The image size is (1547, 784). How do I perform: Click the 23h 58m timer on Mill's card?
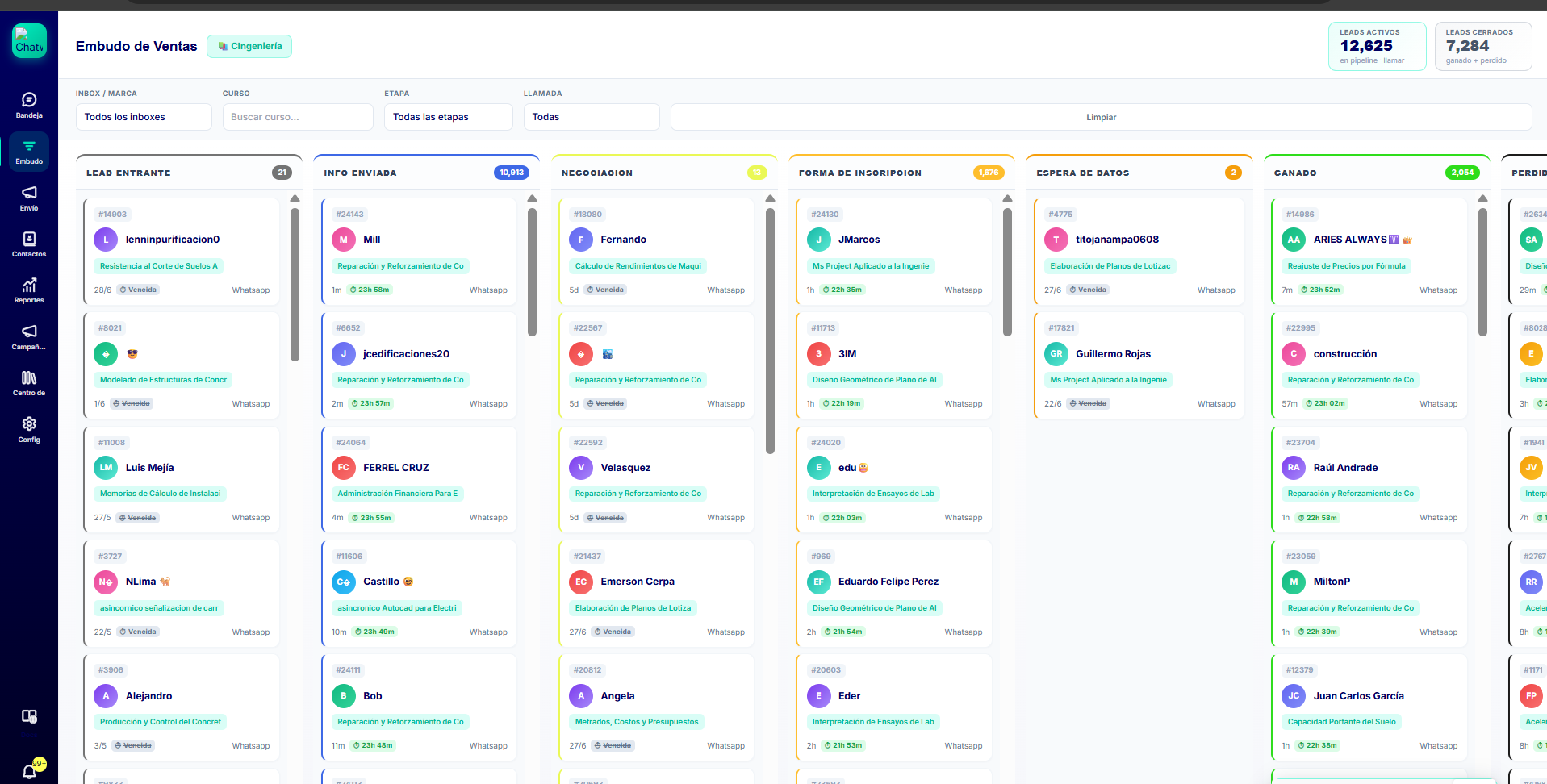tap(370, 290)
